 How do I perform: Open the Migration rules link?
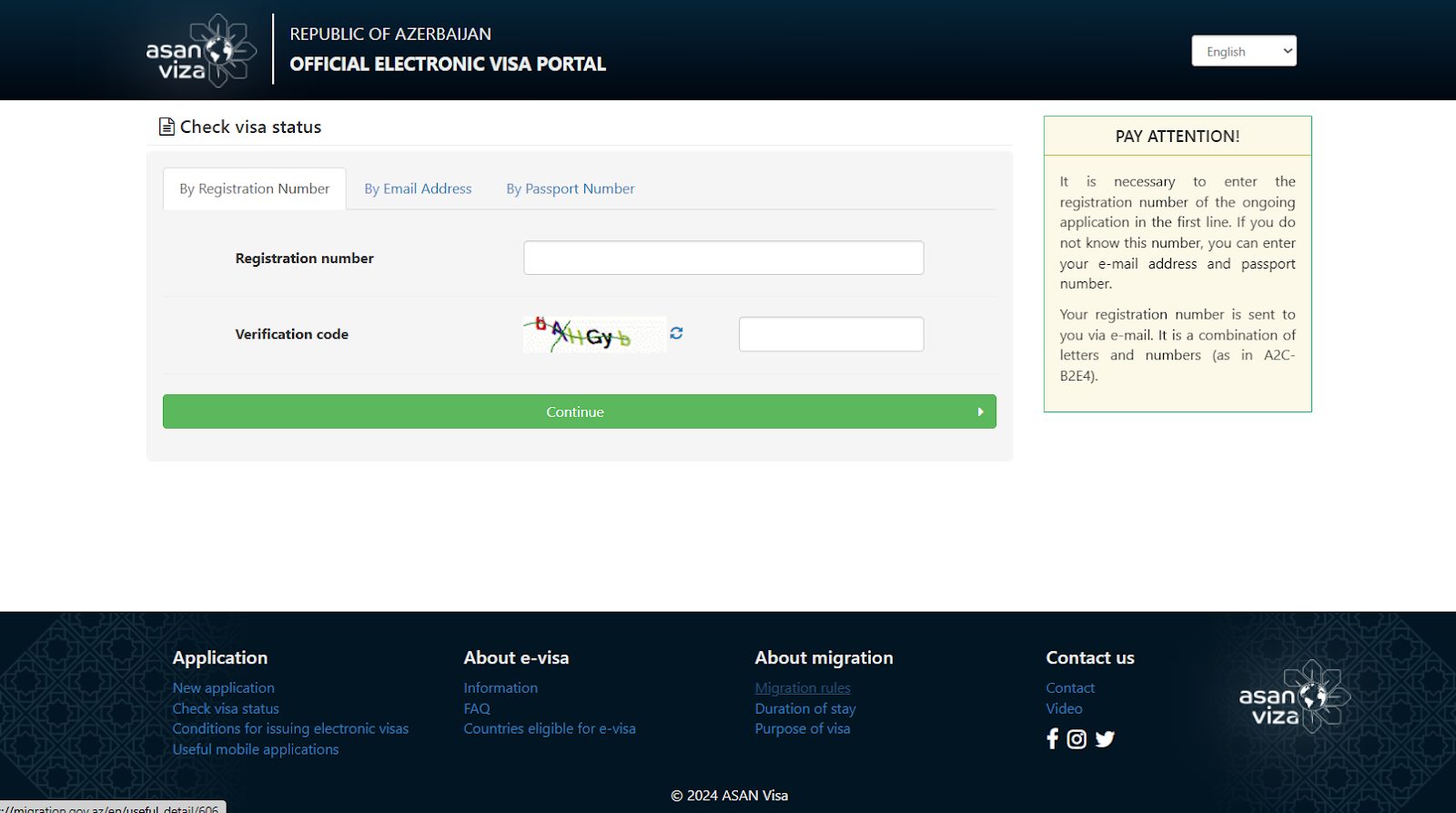point(803,688)
